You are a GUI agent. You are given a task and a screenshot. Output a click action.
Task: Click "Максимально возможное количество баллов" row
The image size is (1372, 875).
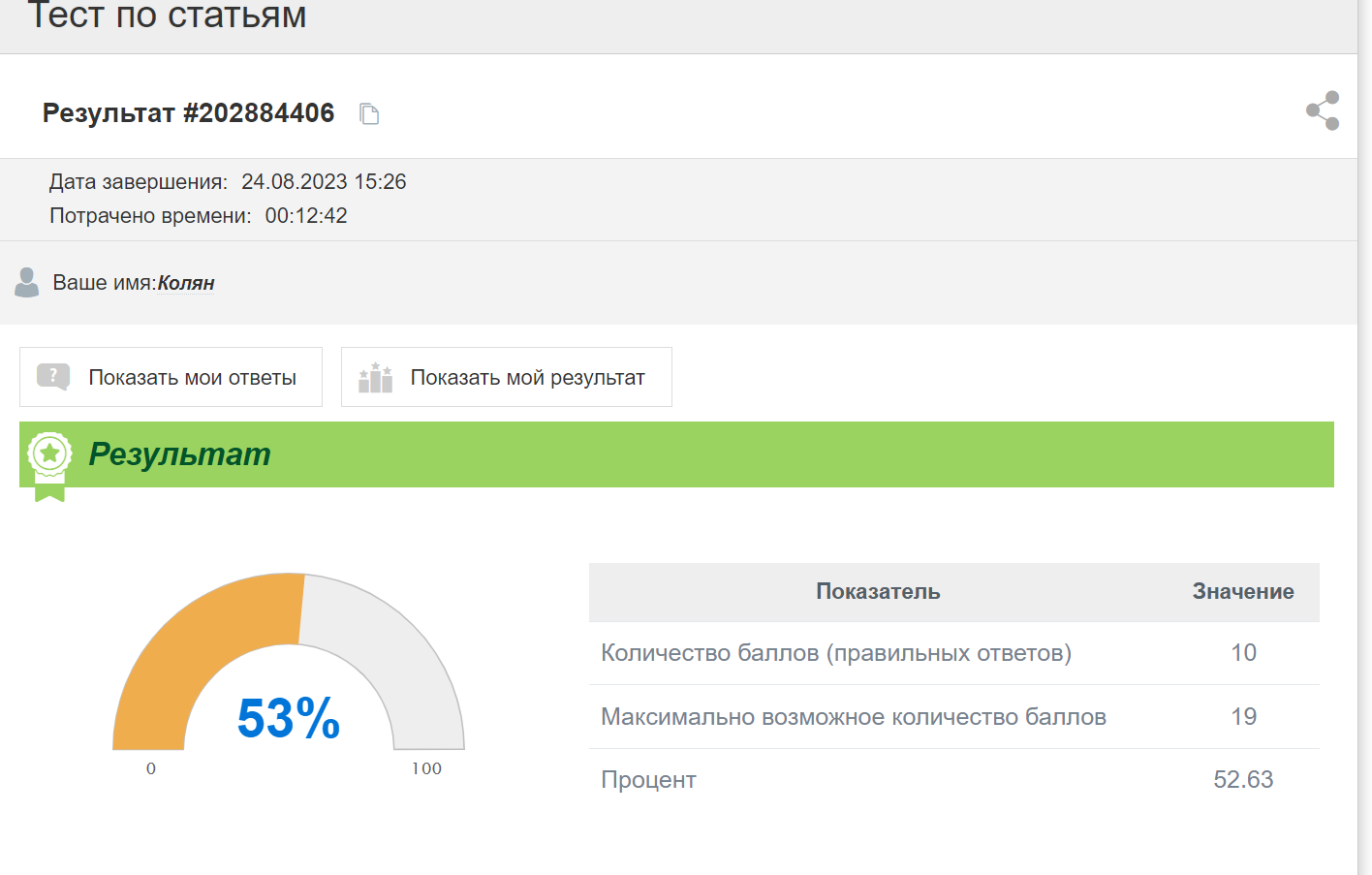(x=853, y=717)
